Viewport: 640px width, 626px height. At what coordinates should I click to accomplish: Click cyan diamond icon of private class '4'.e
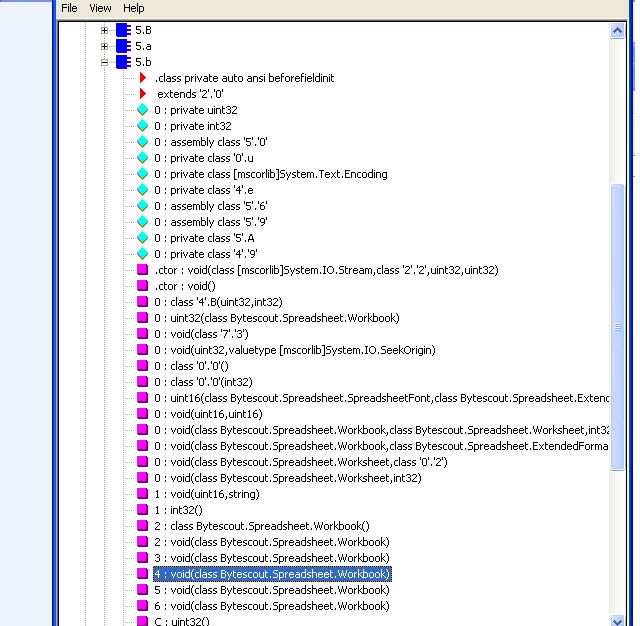point(142,190)
